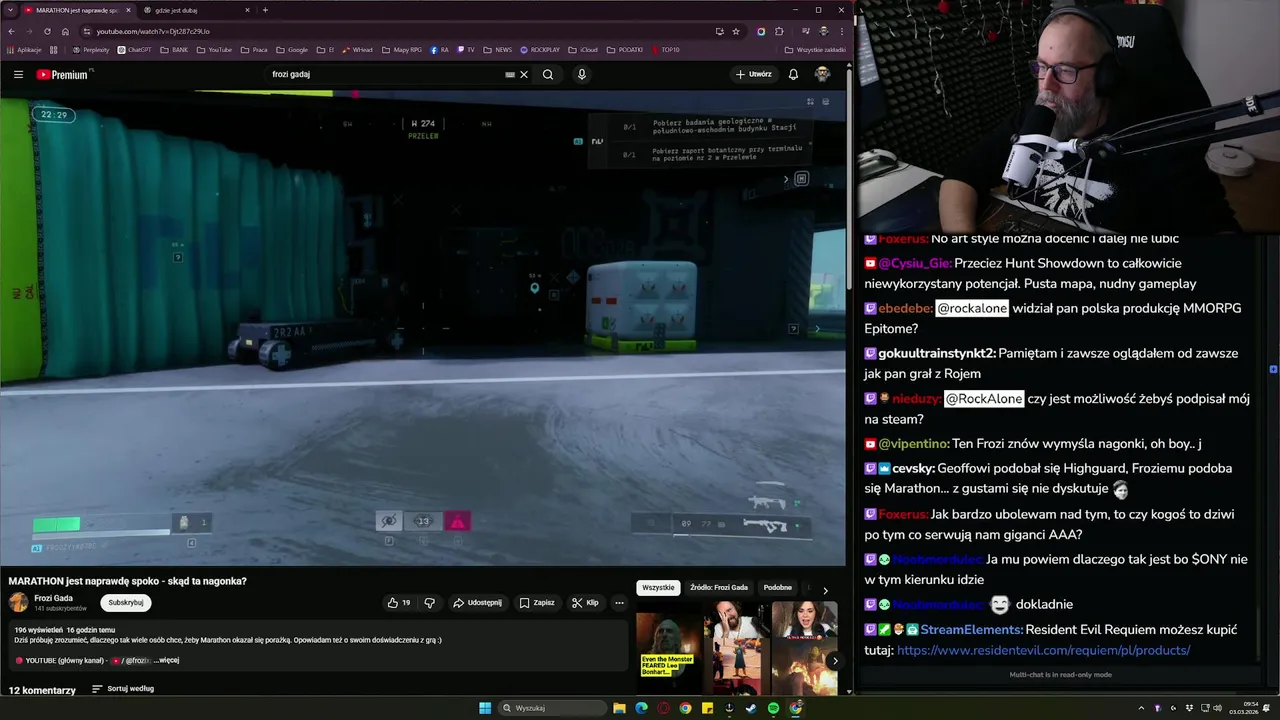This screenshot has width=1280, height=720.
Task: Subscribe with the Subskrybuj button
Action: [126, 603]
